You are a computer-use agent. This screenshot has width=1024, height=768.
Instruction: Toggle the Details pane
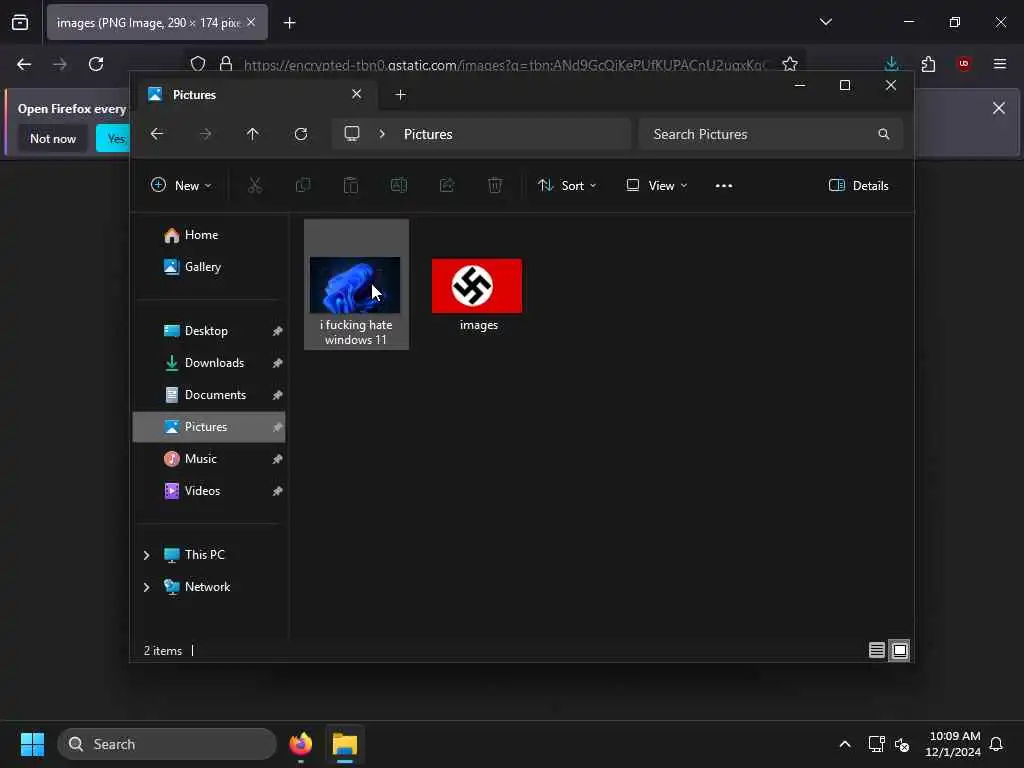point(859,186)
